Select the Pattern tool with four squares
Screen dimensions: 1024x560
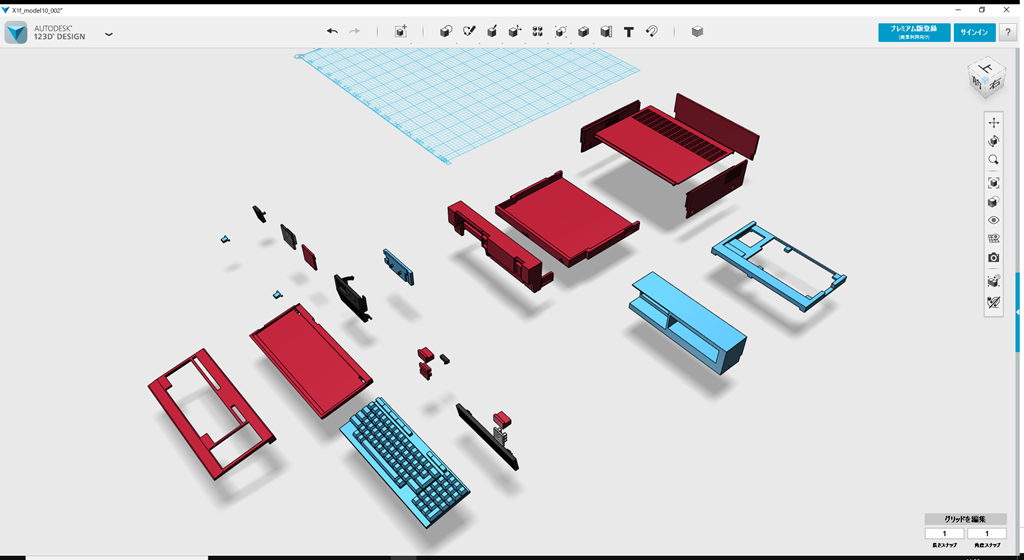click(x=538, y=32)
